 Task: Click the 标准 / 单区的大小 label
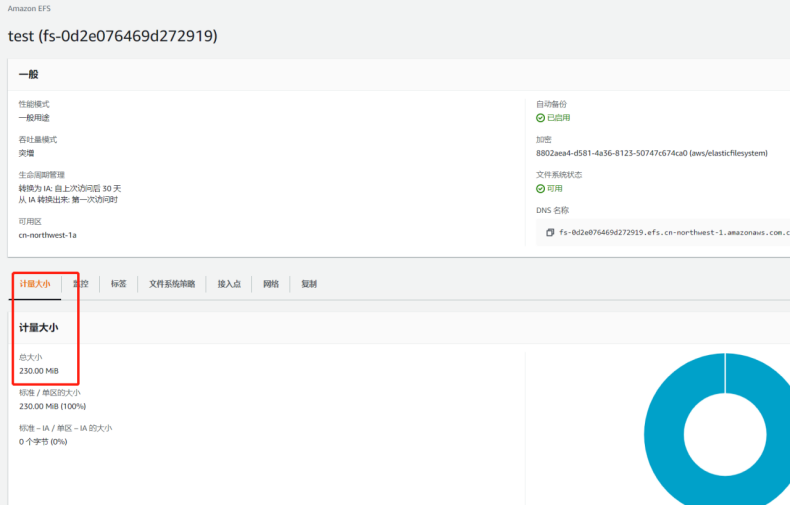(x=49, y=393)
